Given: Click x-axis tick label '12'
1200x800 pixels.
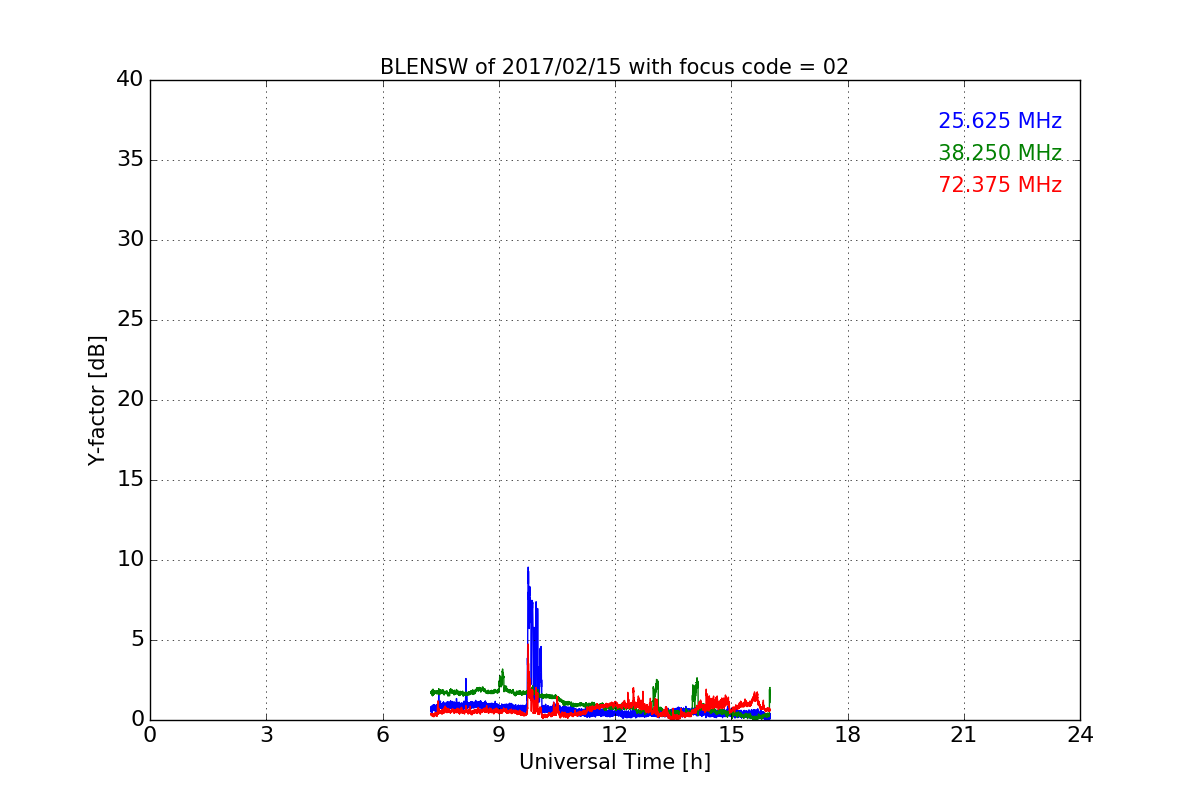Looking at the screenshot, I should [x=615, y=735].
